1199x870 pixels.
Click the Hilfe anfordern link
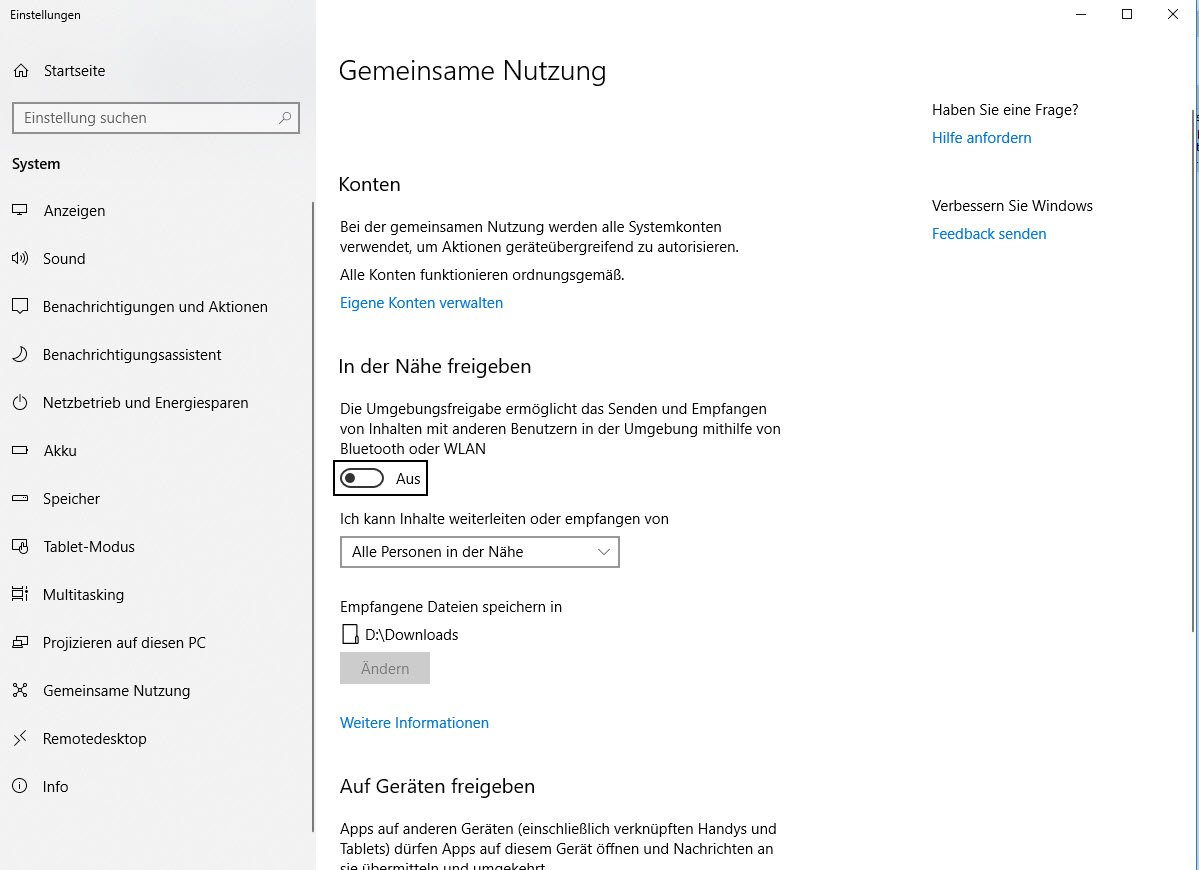point(981,138)
